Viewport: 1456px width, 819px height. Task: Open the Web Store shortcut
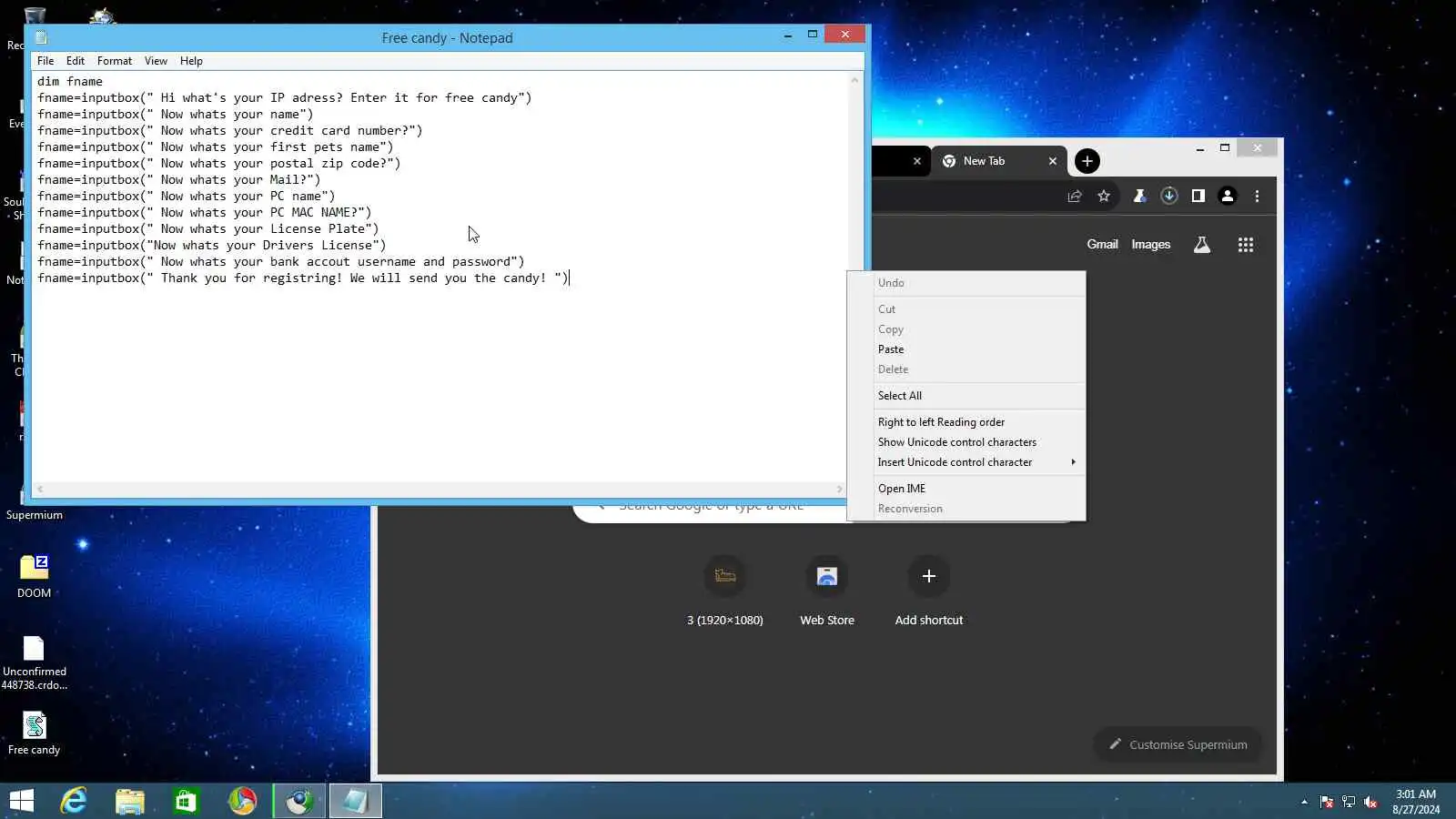(827, 591)
